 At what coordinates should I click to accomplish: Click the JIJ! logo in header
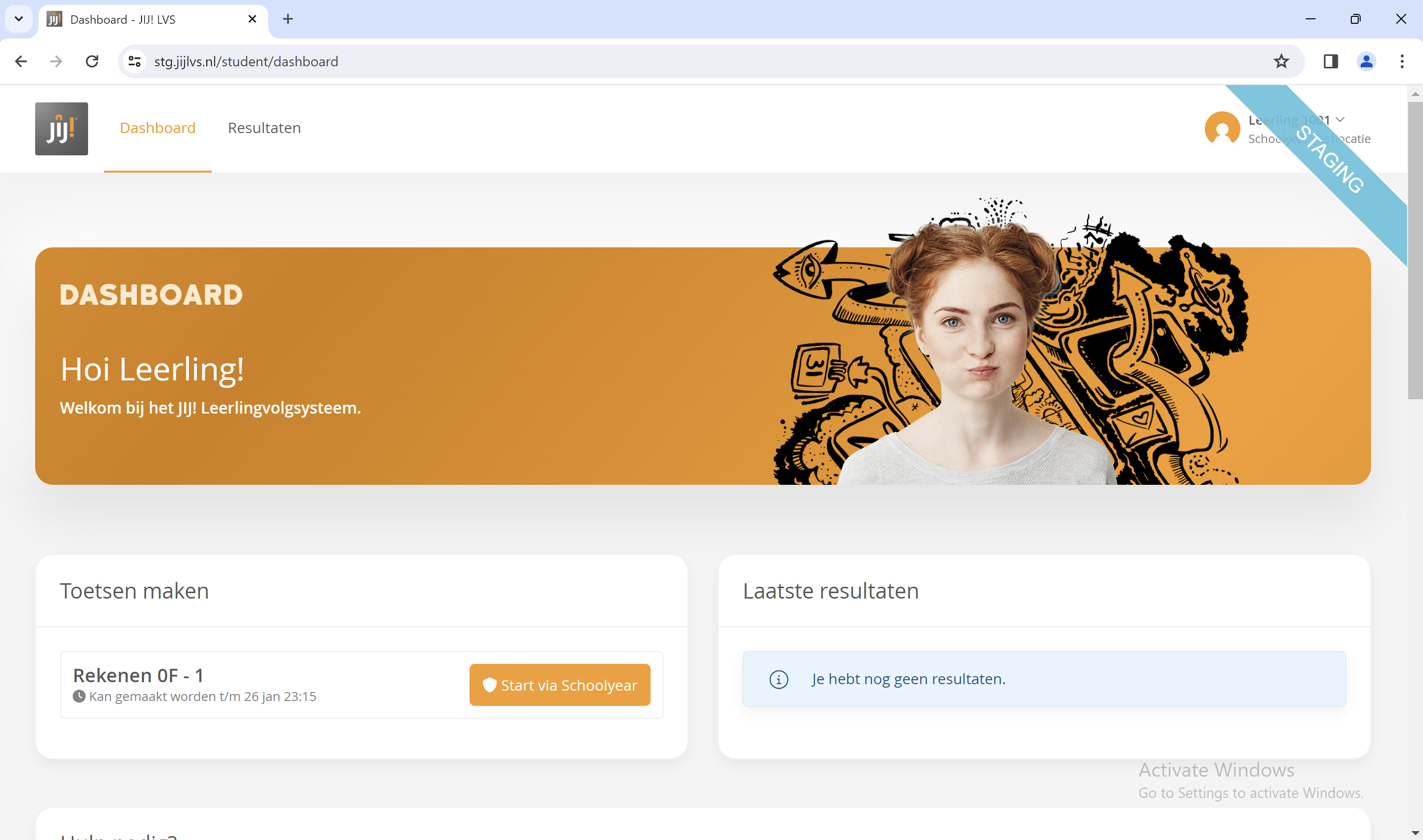coord(61,129)
